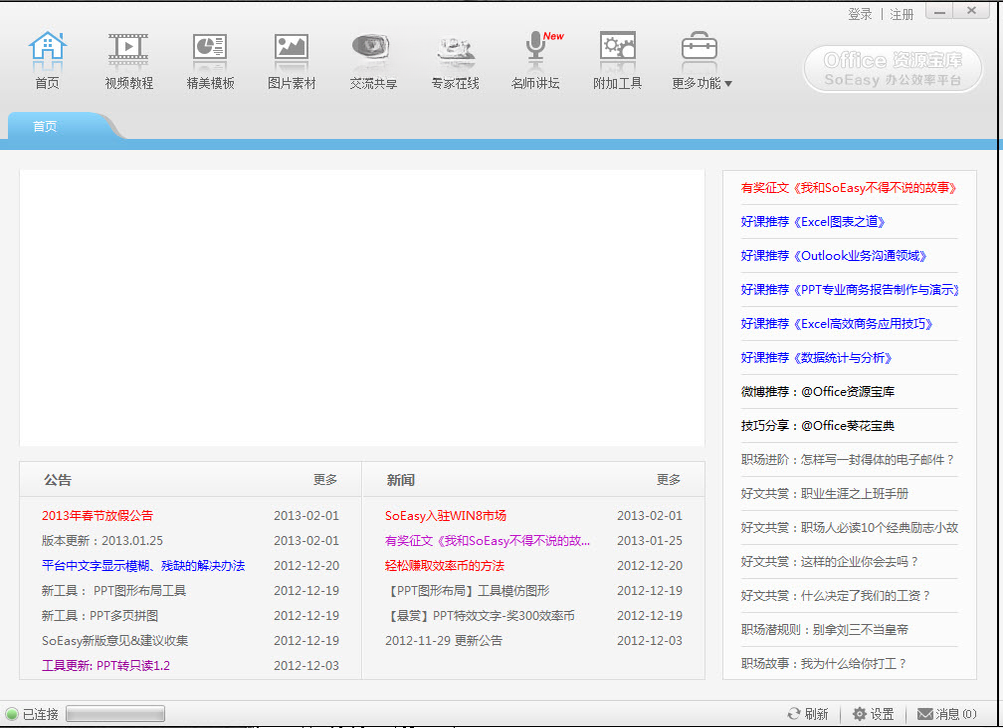Open 好文共赏：职业生涯之上班手册

[x=825, y=493]
